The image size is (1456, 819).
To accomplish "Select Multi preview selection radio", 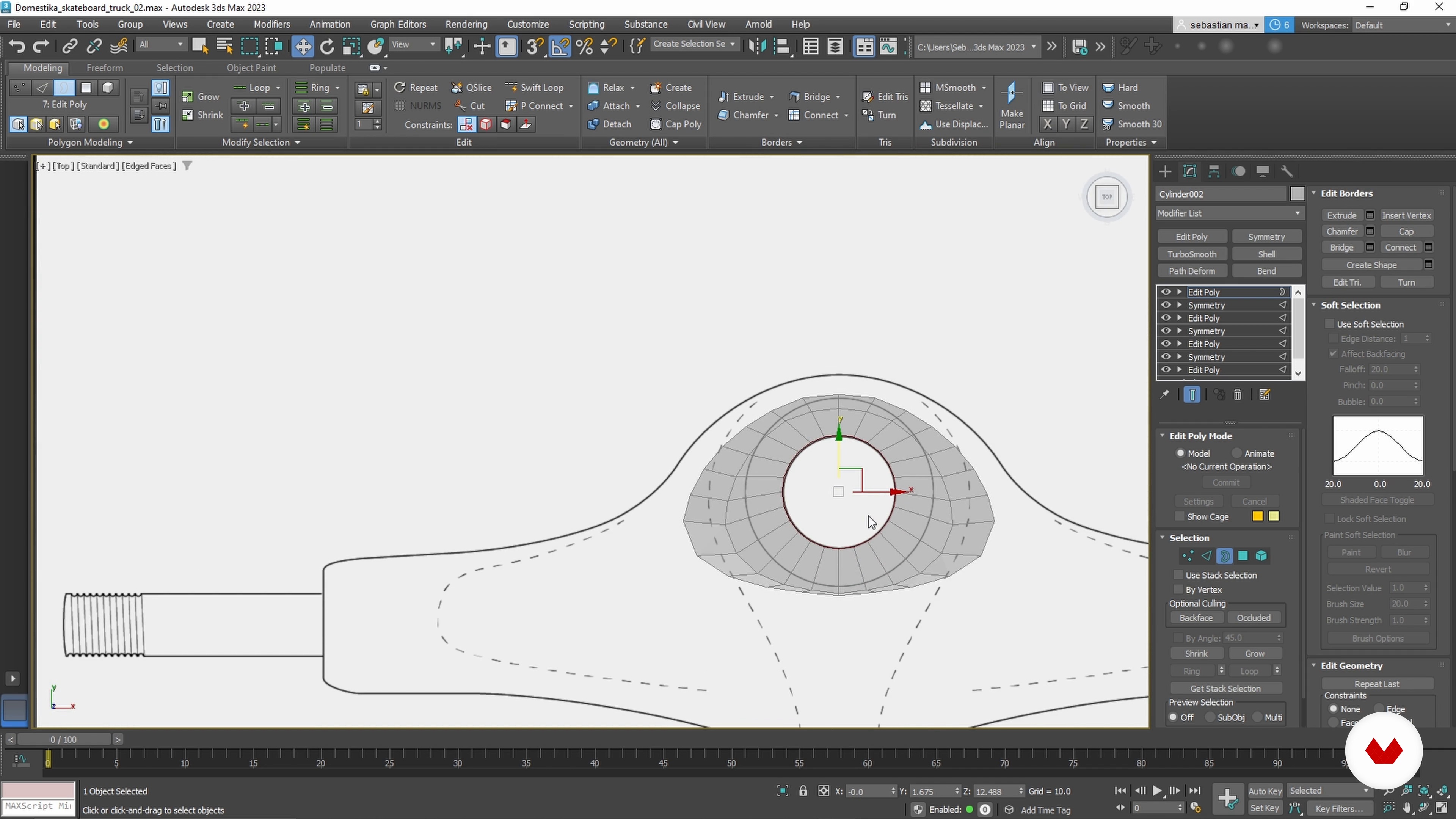I will click(1257, 717).
